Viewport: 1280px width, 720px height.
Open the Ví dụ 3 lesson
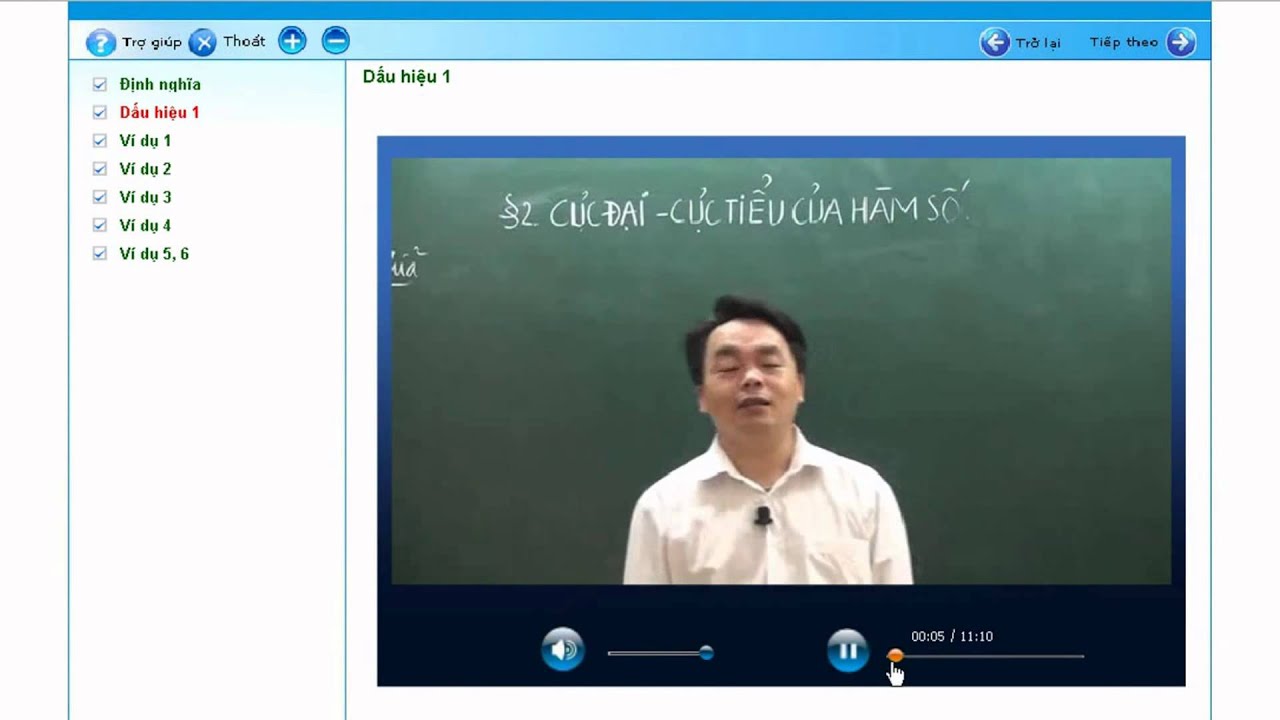point(145,197)
